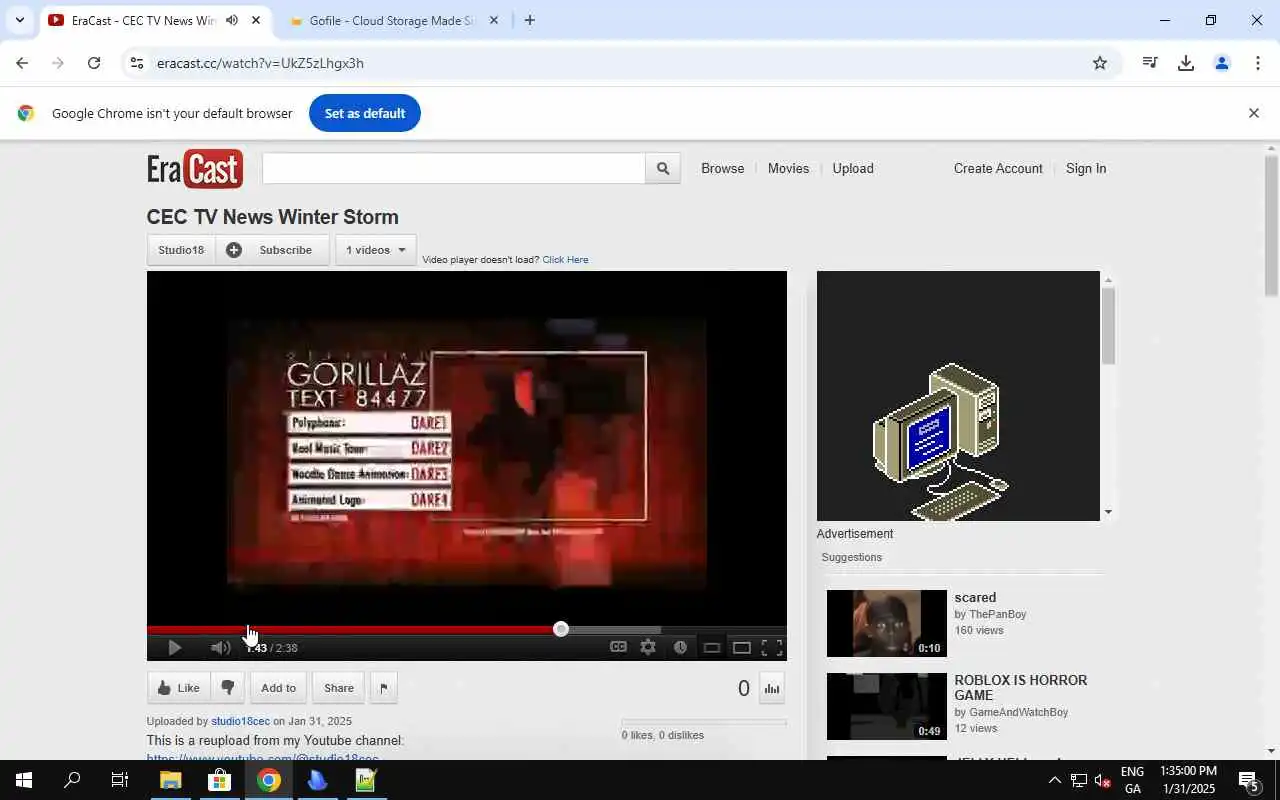Open the studio18cec uploader link
The image size is (1280, 800).
click(240, 721)
